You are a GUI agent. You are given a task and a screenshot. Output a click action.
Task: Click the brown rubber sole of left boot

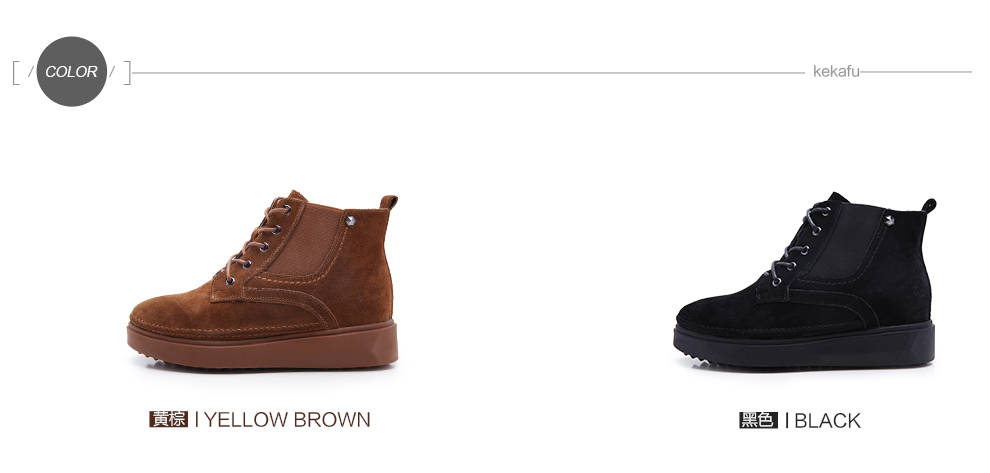click(x=263, y=346)
